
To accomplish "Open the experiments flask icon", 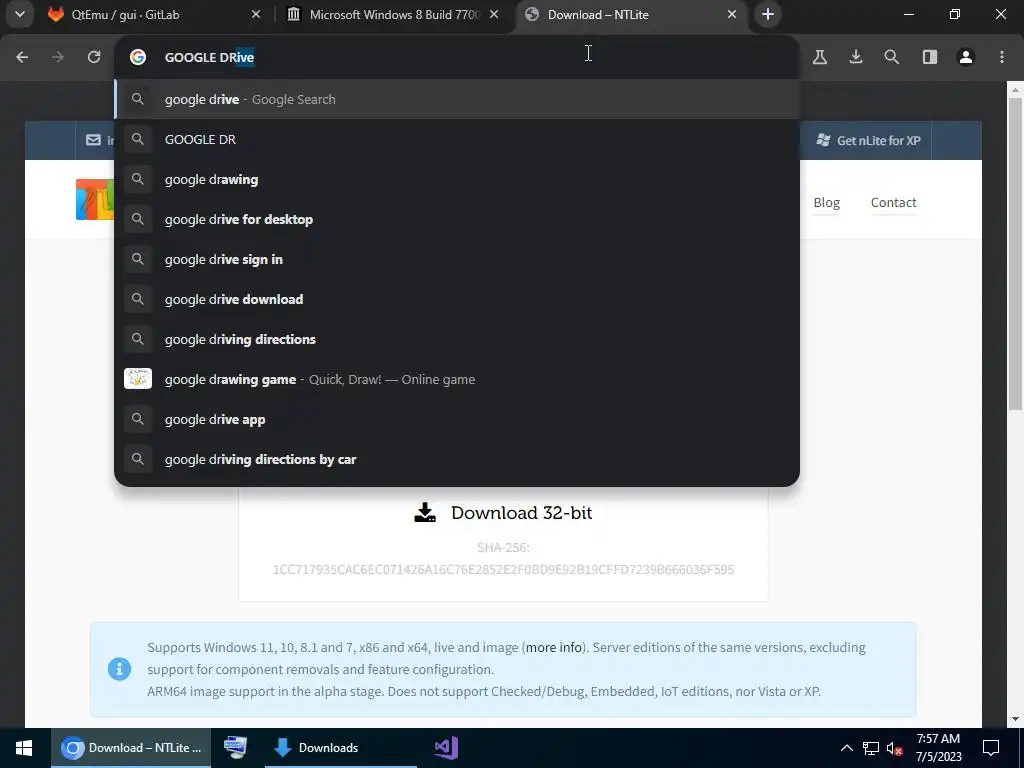I will [820, 57].
